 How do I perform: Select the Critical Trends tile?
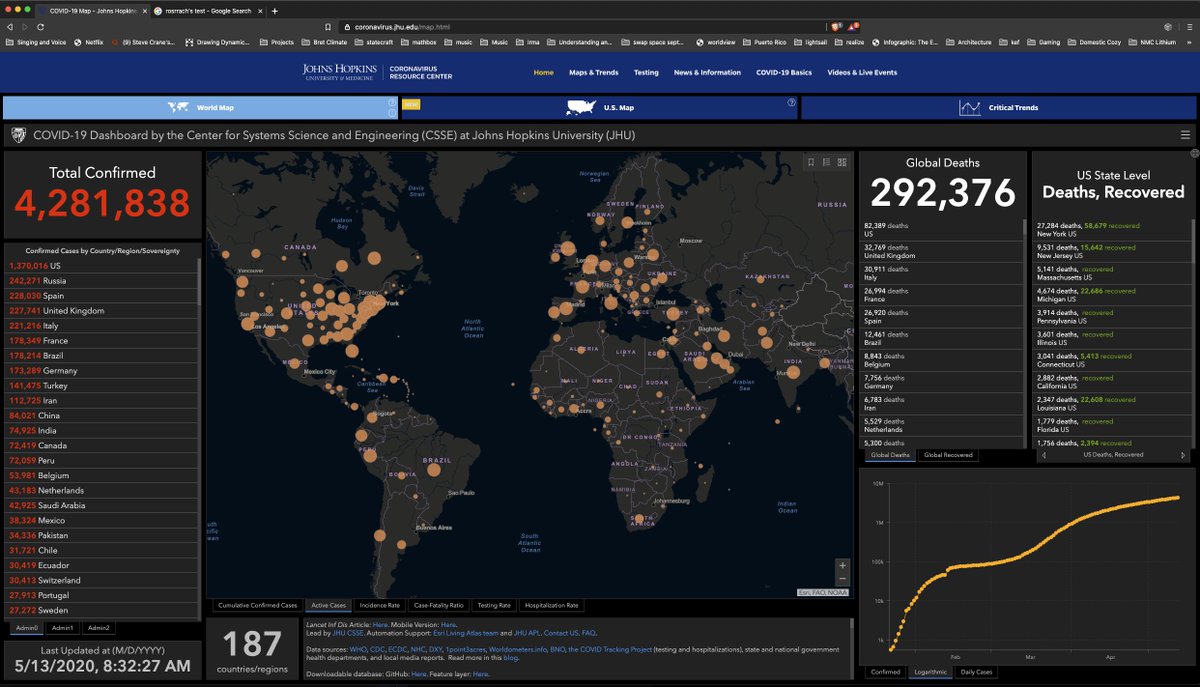click(x=999, y=107)
